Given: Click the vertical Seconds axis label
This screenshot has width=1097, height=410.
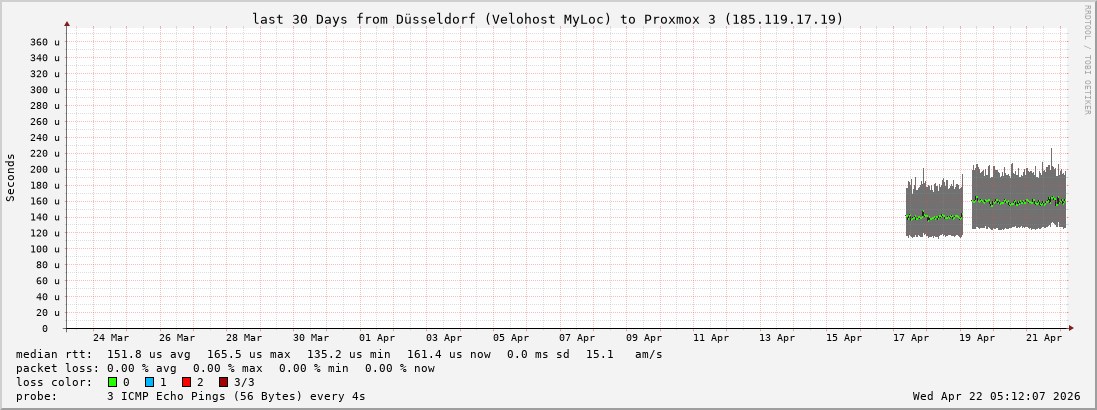Looking at the screenshot, I should click(11, 177).
